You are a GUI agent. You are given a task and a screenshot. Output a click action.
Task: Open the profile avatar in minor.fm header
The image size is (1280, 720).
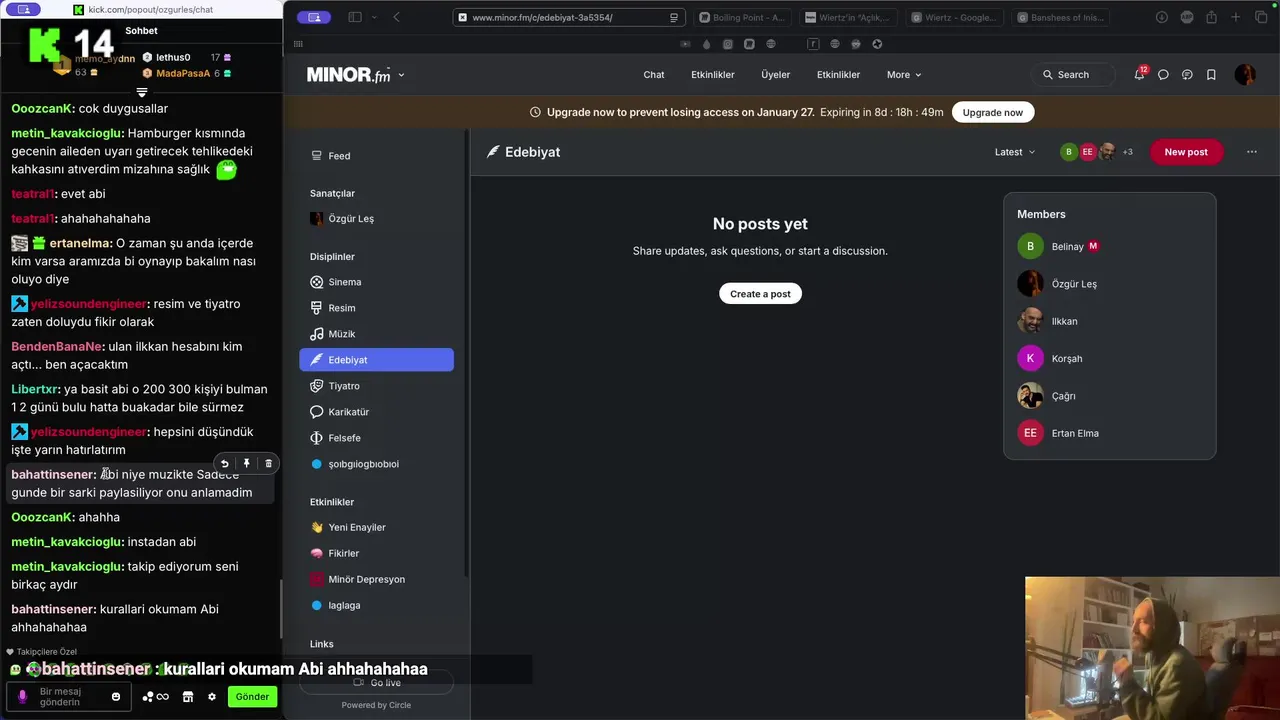(x=1245, y=75)
